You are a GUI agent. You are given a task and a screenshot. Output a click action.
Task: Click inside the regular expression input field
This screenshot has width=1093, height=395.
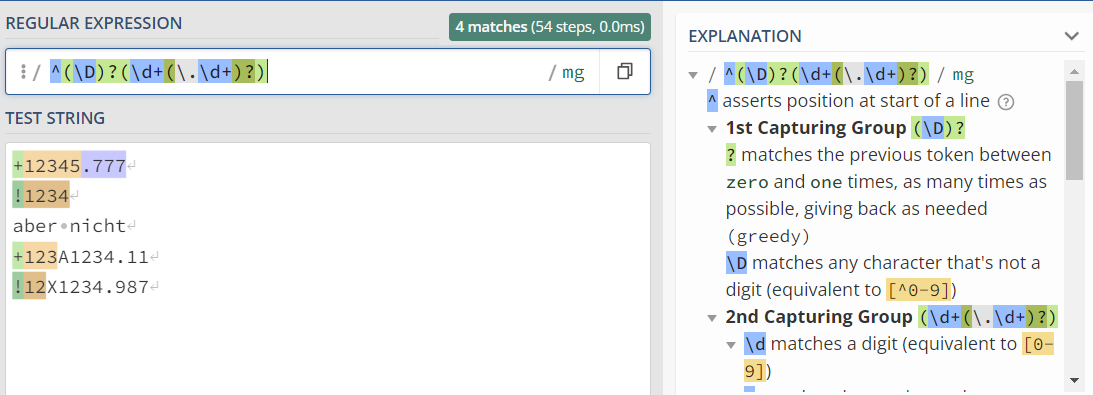(293, 71)
